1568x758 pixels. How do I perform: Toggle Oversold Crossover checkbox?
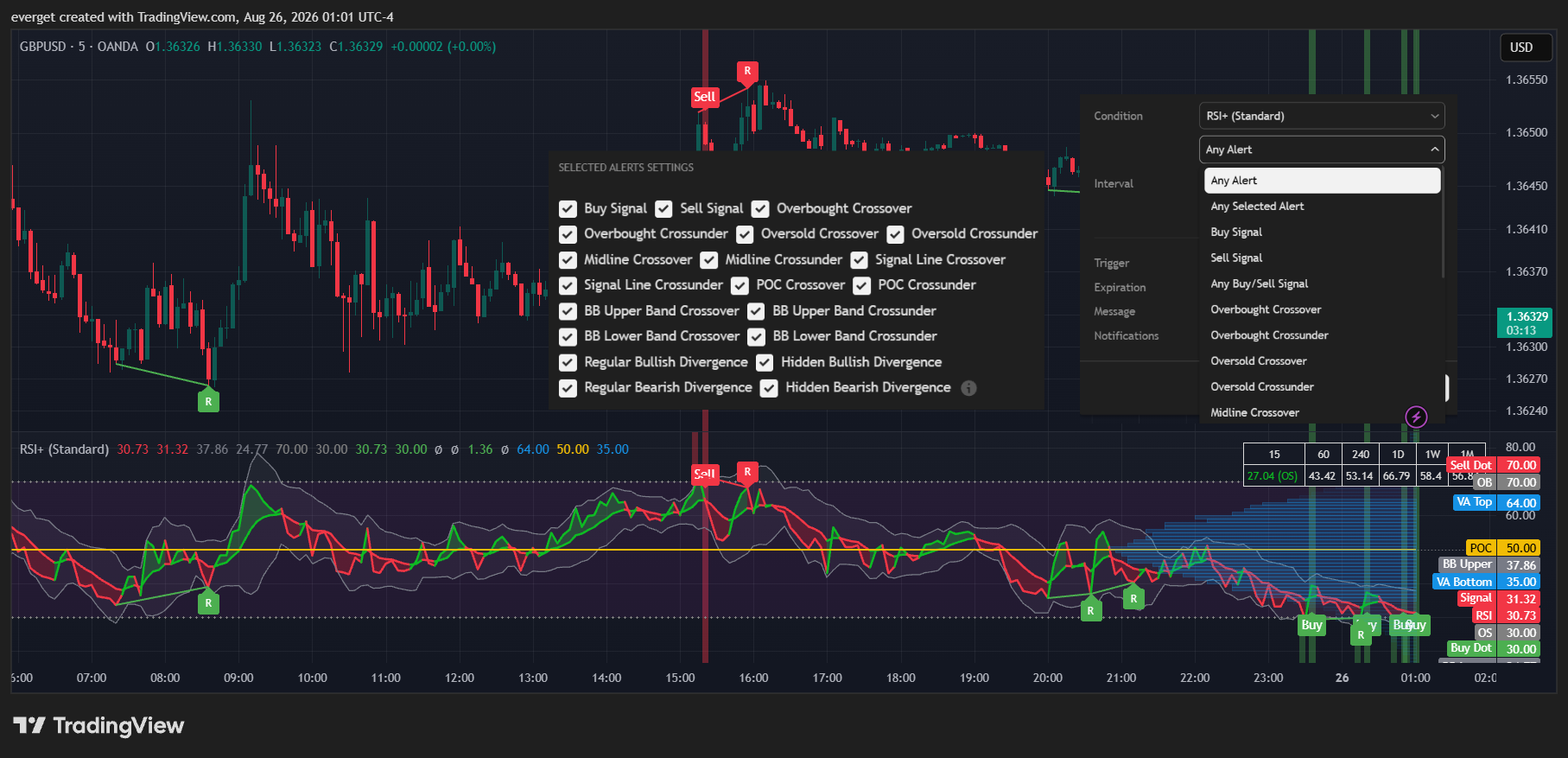click(x=745, y=234)
